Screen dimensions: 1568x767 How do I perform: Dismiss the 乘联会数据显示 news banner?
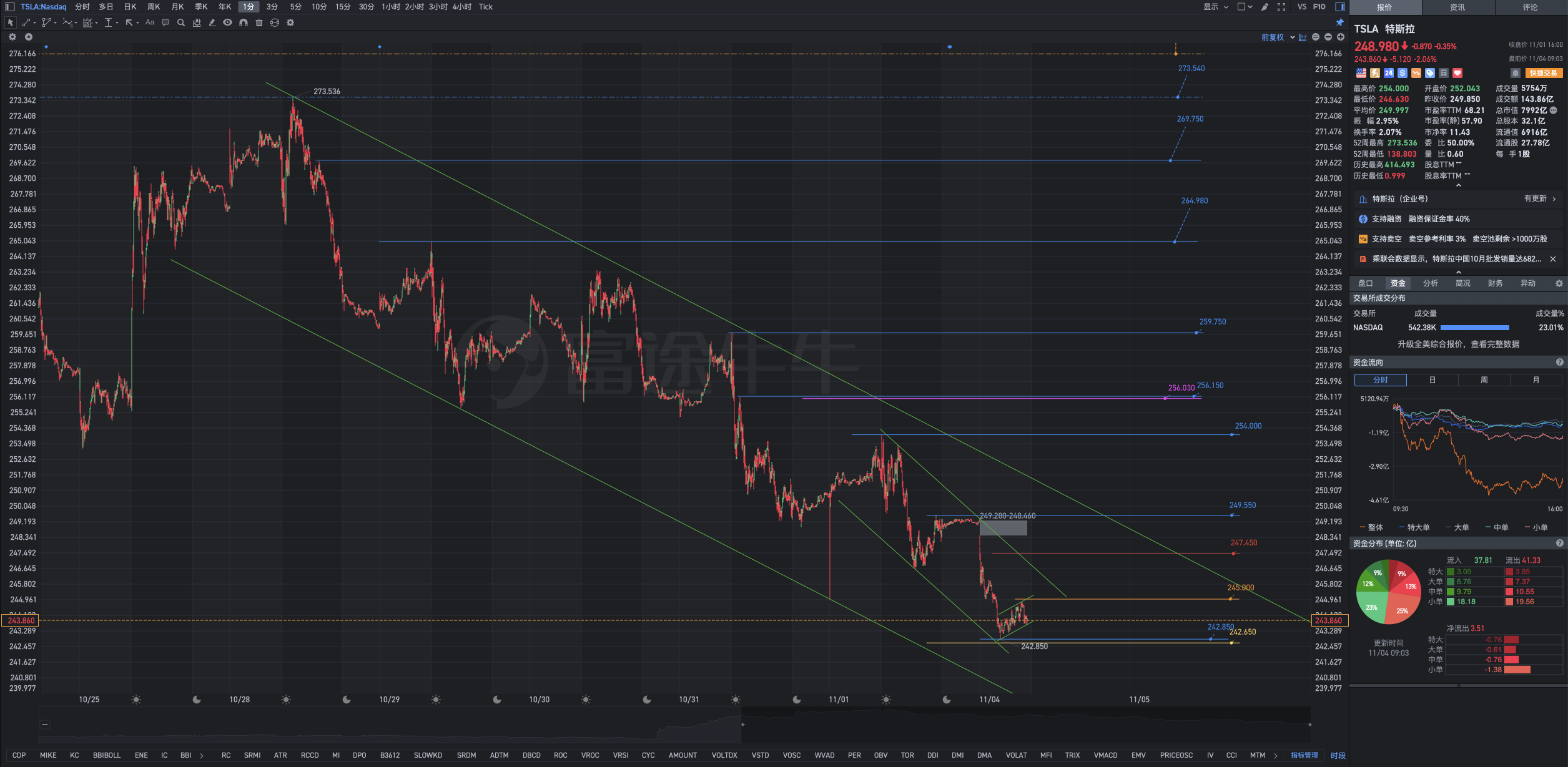[x=1553, y=259]
